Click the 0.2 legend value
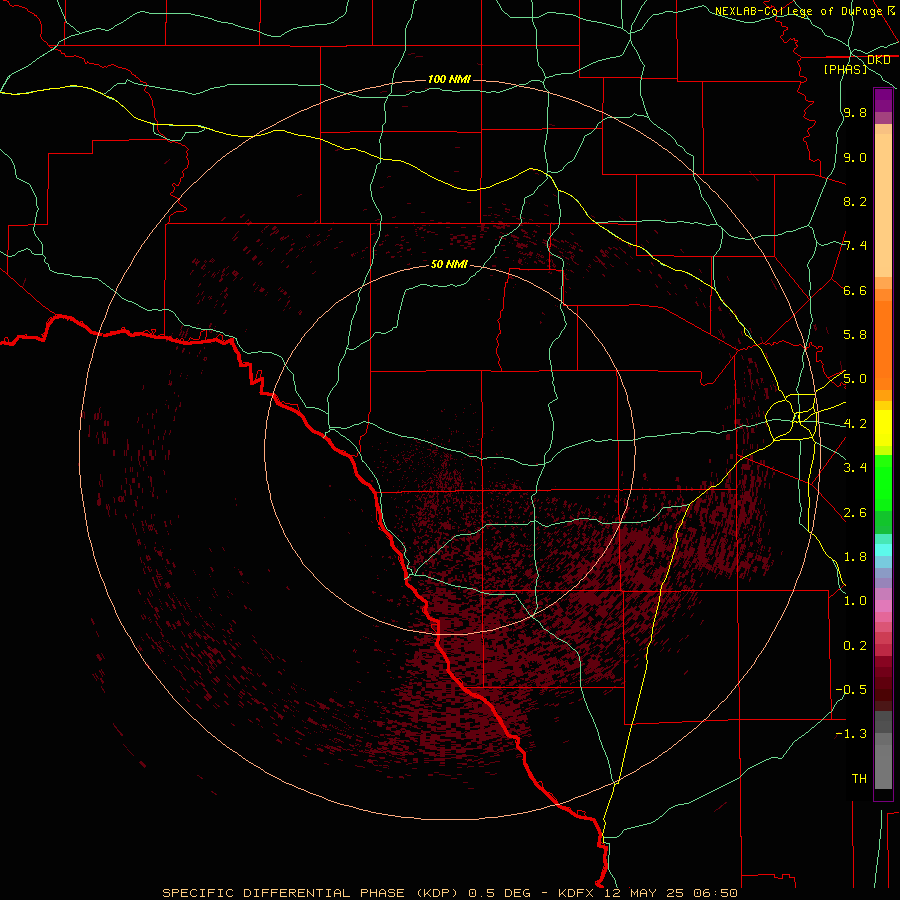The image size is (900, 900). pos(855,646)
